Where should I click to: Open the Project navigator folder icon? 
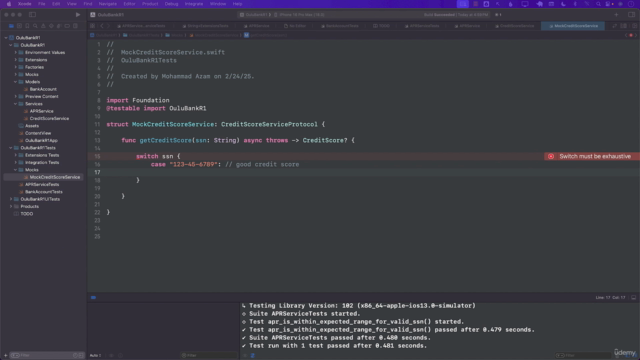(x=11, y=26)
